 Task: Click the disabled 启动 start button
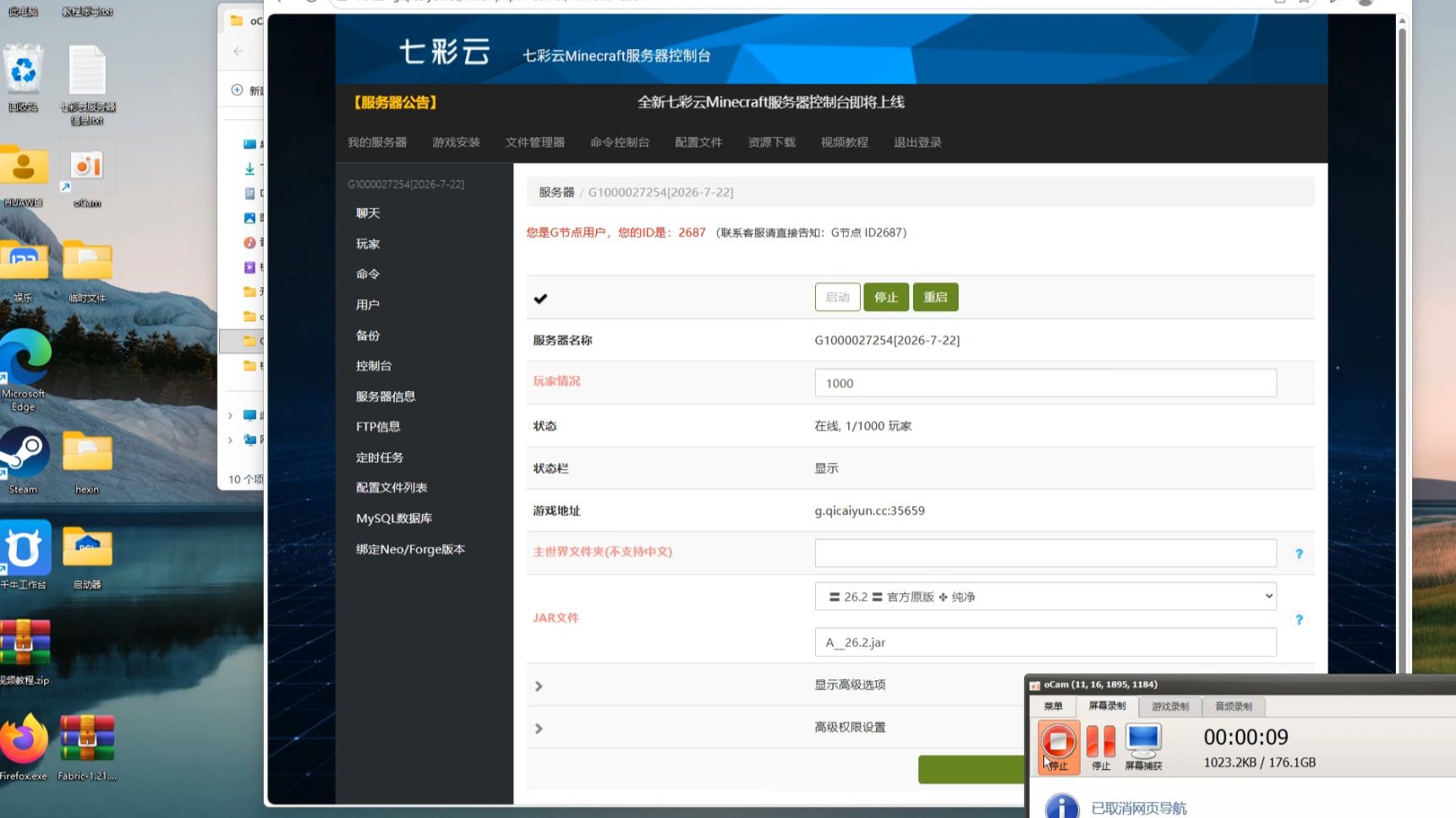pos(837,297)
